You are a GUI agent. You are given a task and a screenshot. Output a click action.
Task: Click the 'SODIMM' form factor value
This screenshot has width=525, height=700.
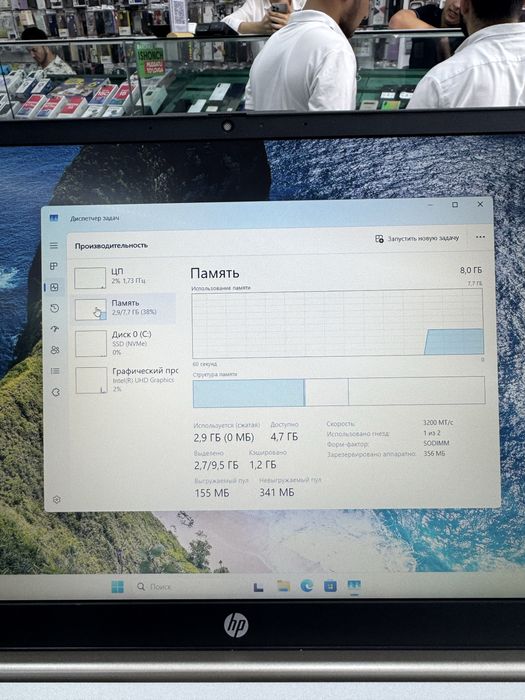[x=437, y=443]
